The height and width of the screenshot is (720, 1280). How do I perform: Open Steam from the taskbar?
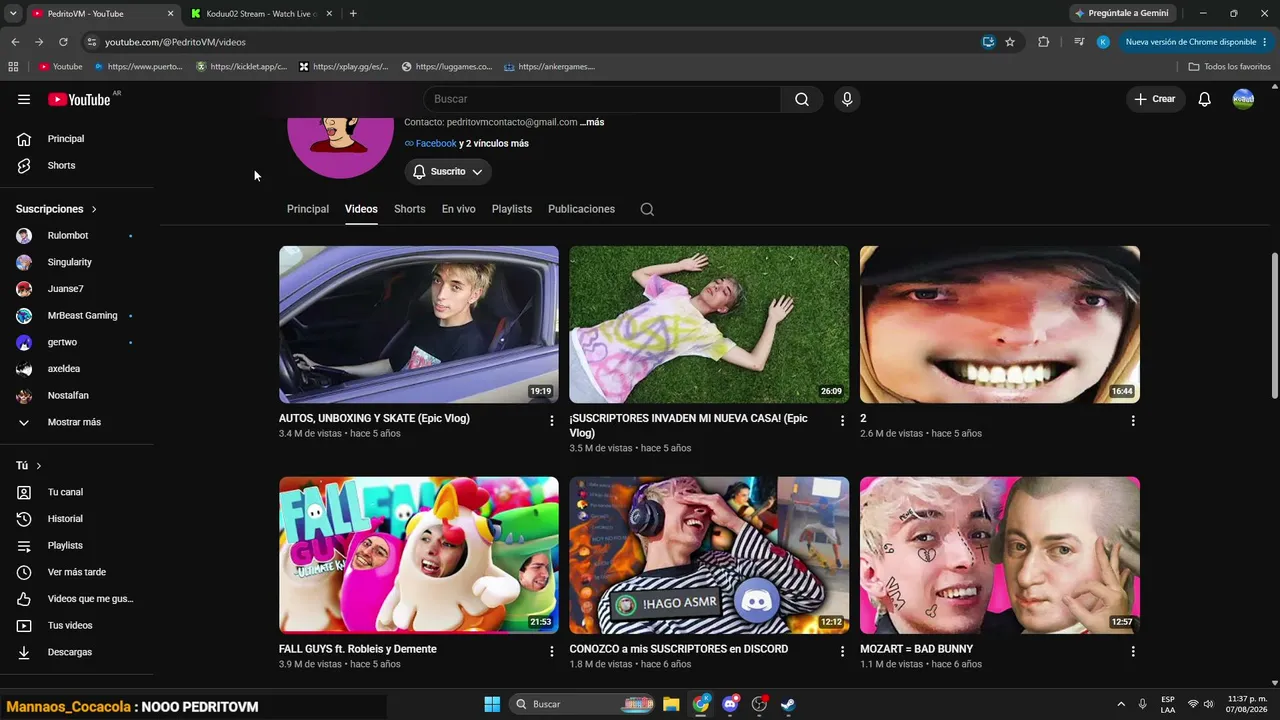coord(788,704)
